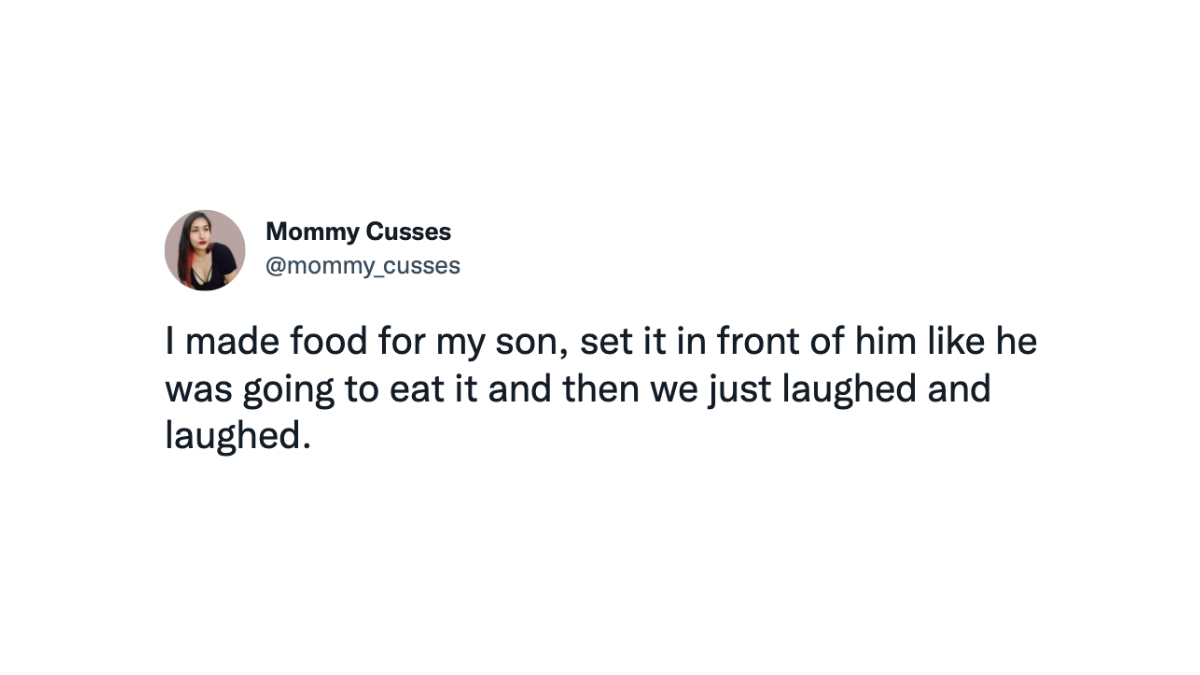Click the tweet's second line of text
The height and width of the screenshot is (675, 1200).
click(x=577, y=389)
